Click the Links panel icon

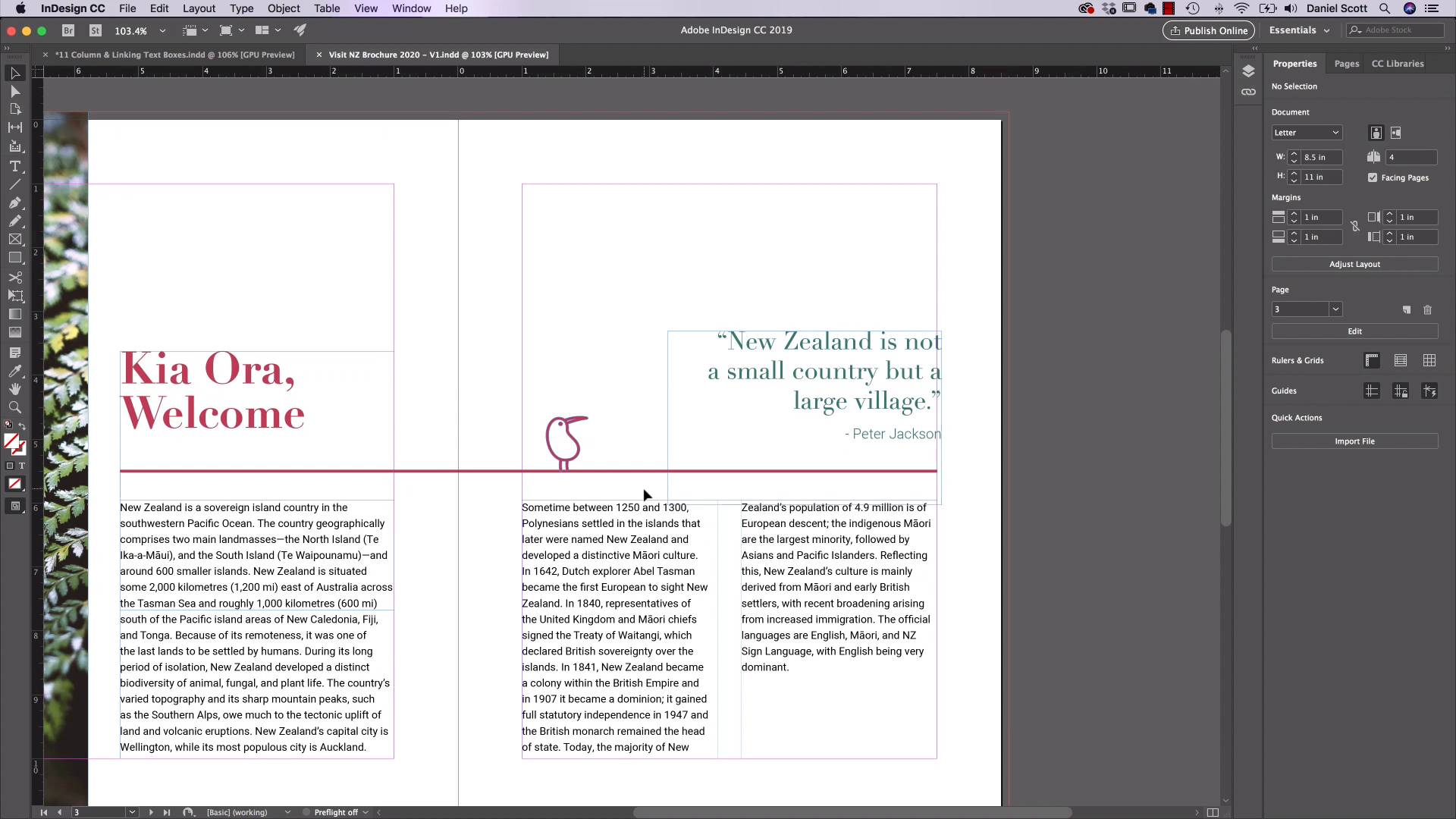(x=1248, y=92)
